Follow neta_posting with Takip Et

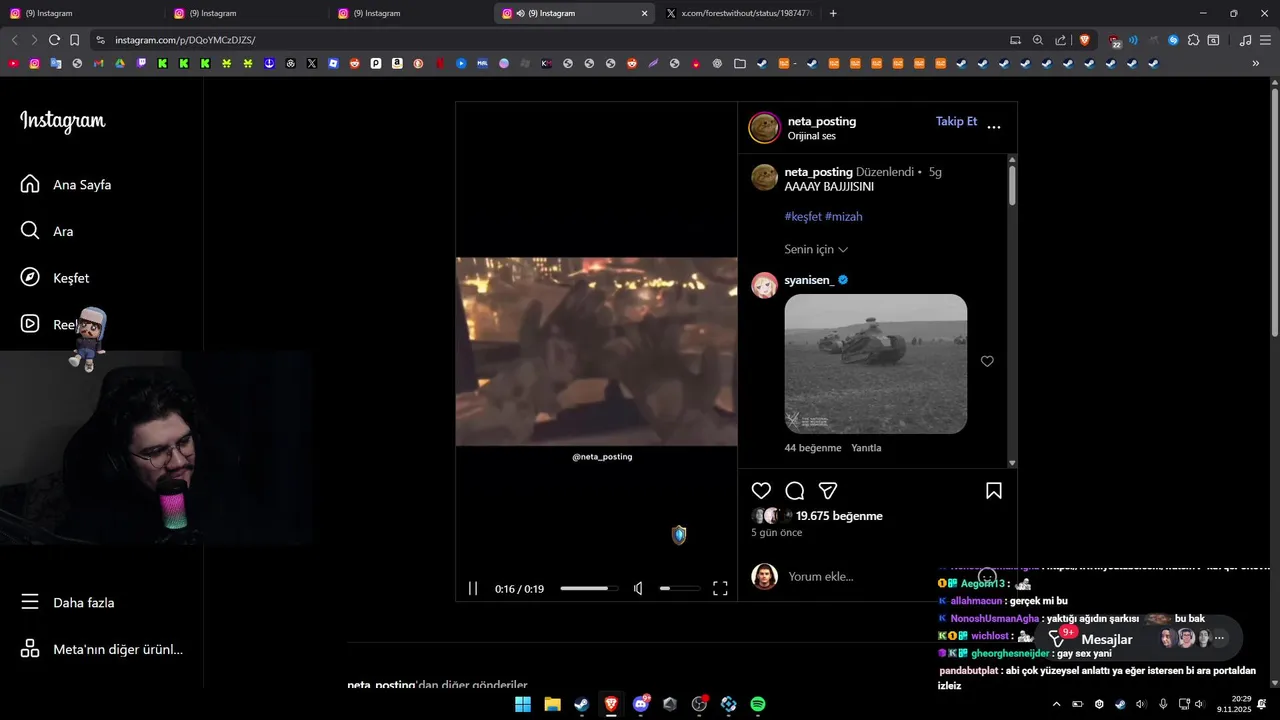click(956, 121)
